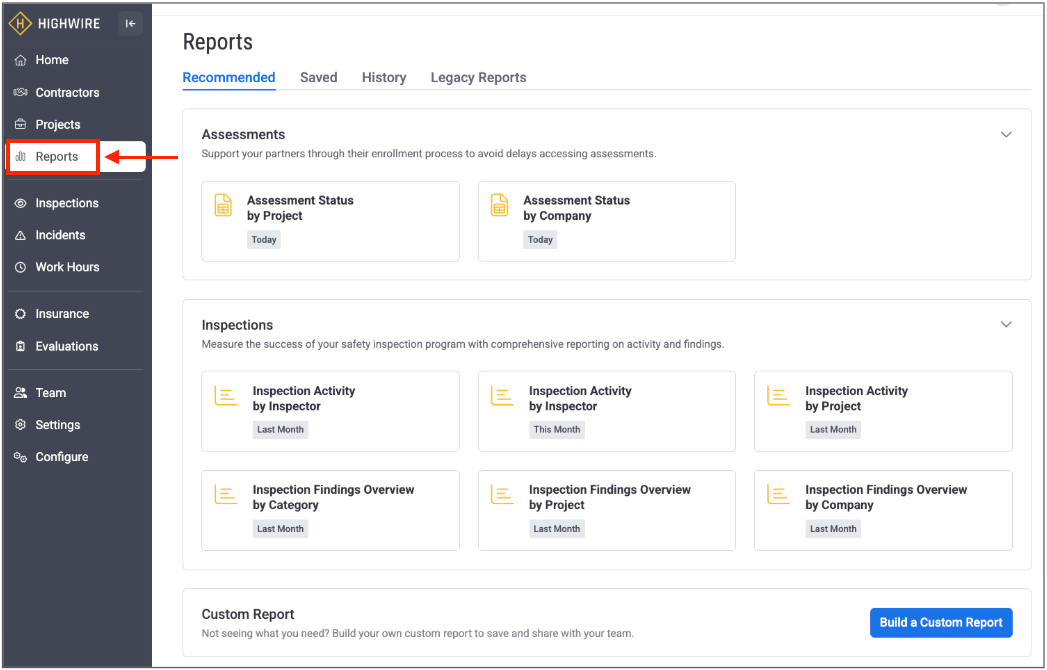Click the Reports page title

click(218, 42)
